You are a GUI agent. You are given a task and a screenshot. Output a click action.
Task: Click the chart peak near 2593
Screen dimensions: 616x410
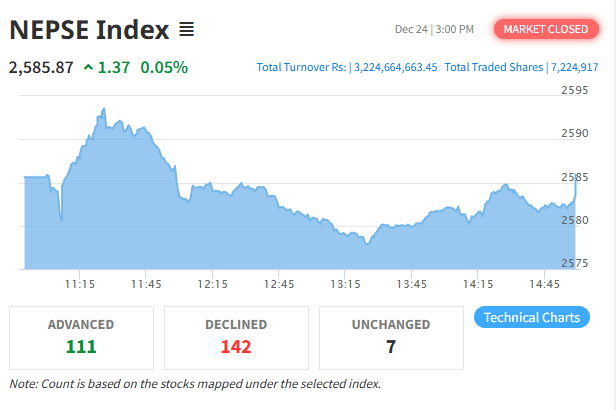(103, 108)
